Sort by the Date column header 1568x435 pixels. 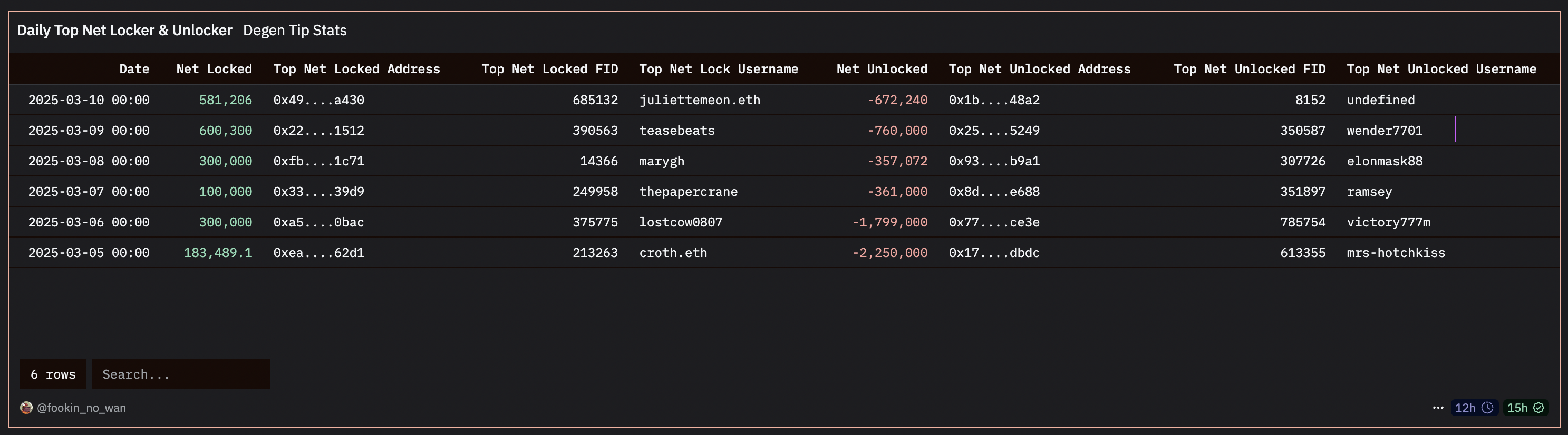(x=134, y=69)
